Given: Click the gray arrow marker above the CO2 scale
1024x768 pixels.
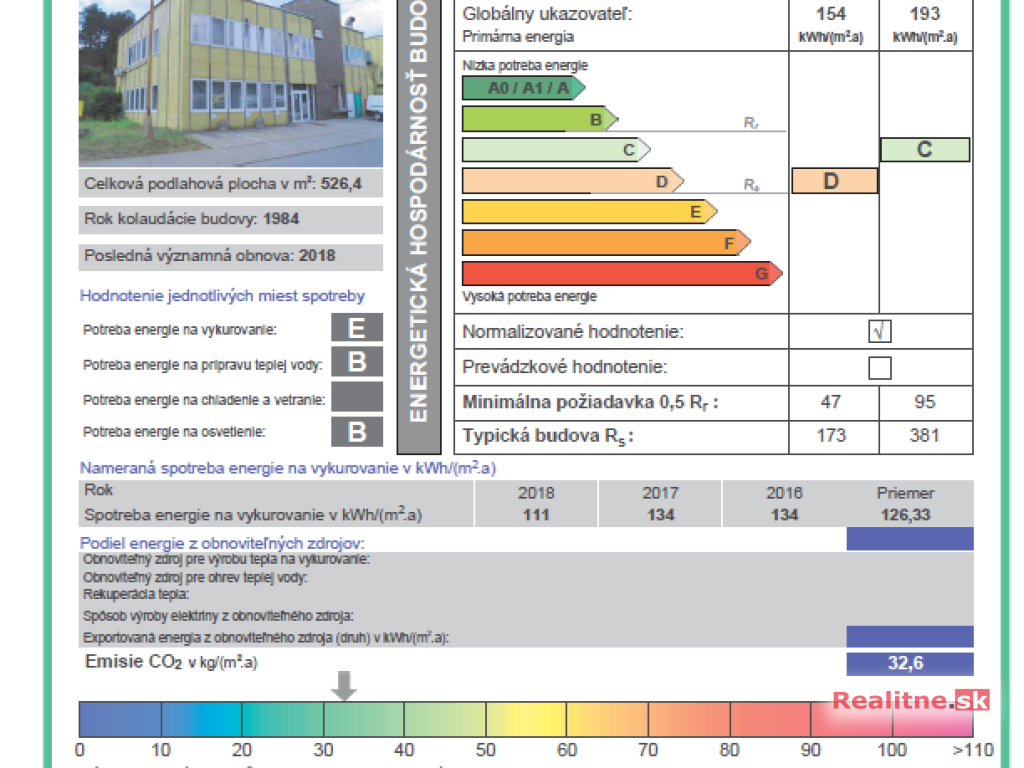Looking at the screenshot, I should [x=344, y=686].
